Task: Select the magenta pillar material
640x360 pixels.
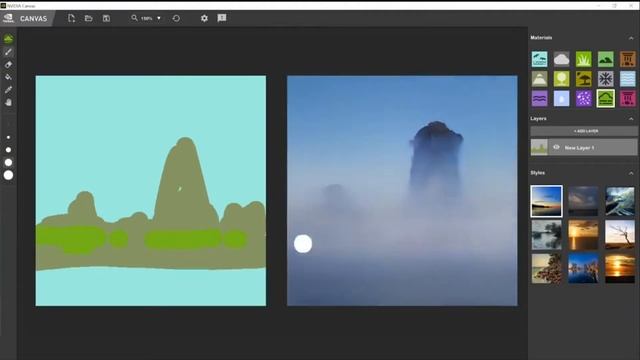Action: (628, 98)
